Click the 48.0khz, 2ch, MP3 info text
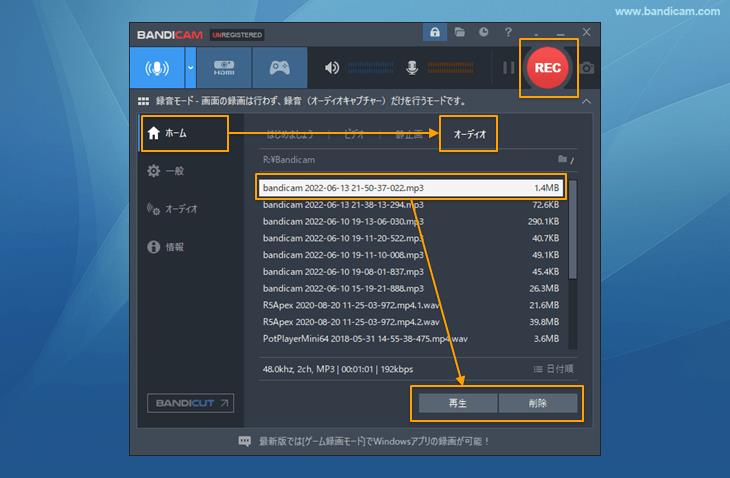 click(338, 369)
